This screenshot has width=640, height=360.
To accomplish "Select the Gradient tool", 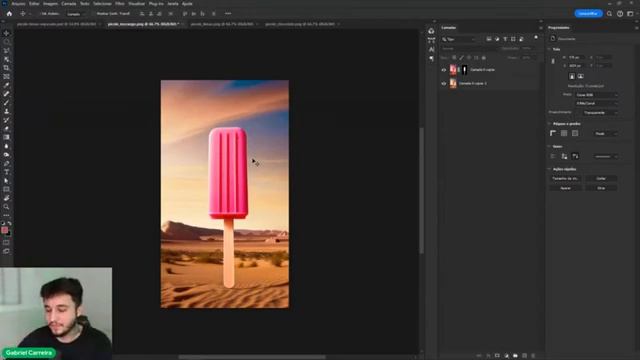I will pos(6,137).
